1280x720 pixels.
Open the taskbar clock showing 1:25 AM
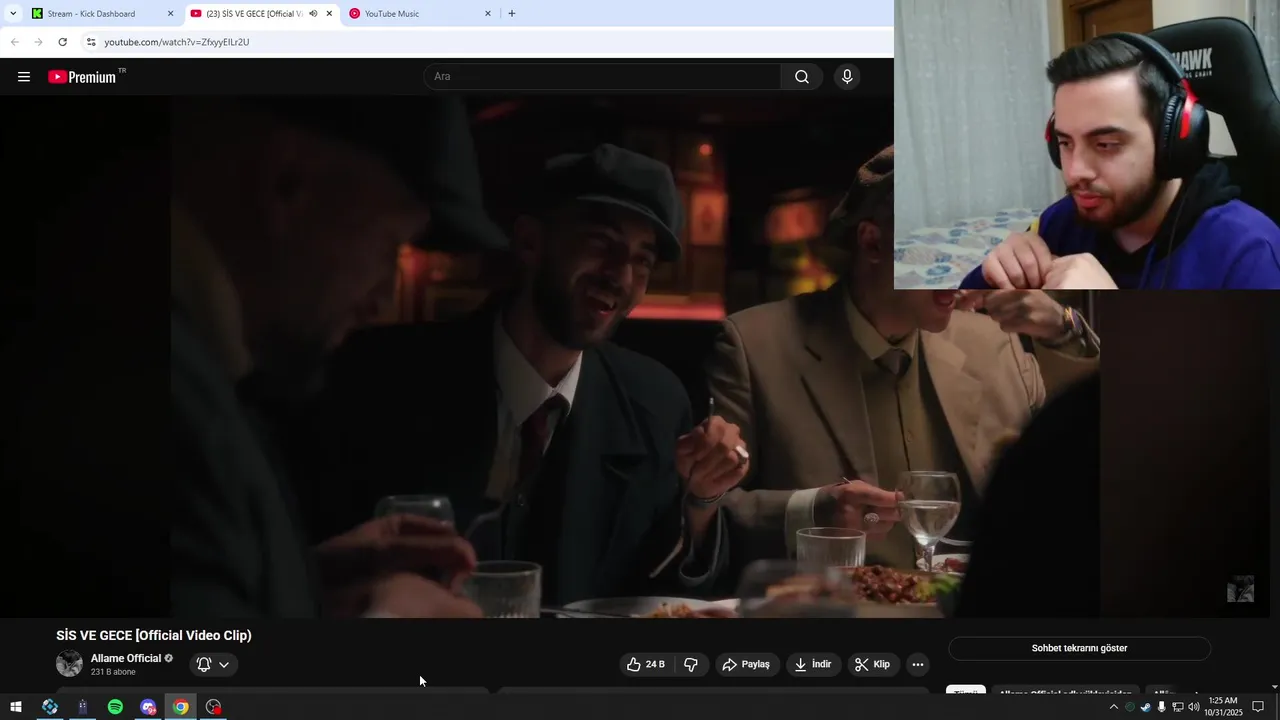click(1223, 707)
